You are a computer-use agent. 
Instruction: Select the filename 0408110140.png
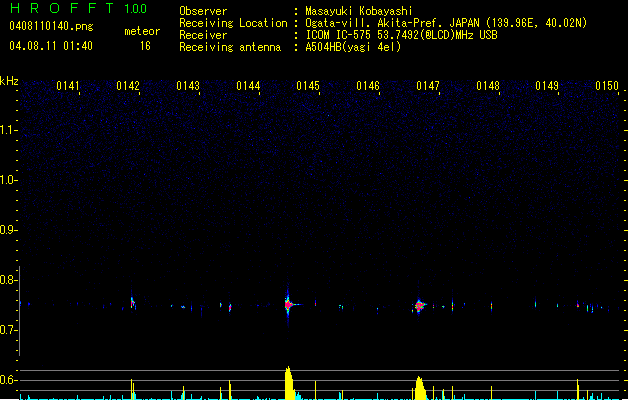click(51, 27)
